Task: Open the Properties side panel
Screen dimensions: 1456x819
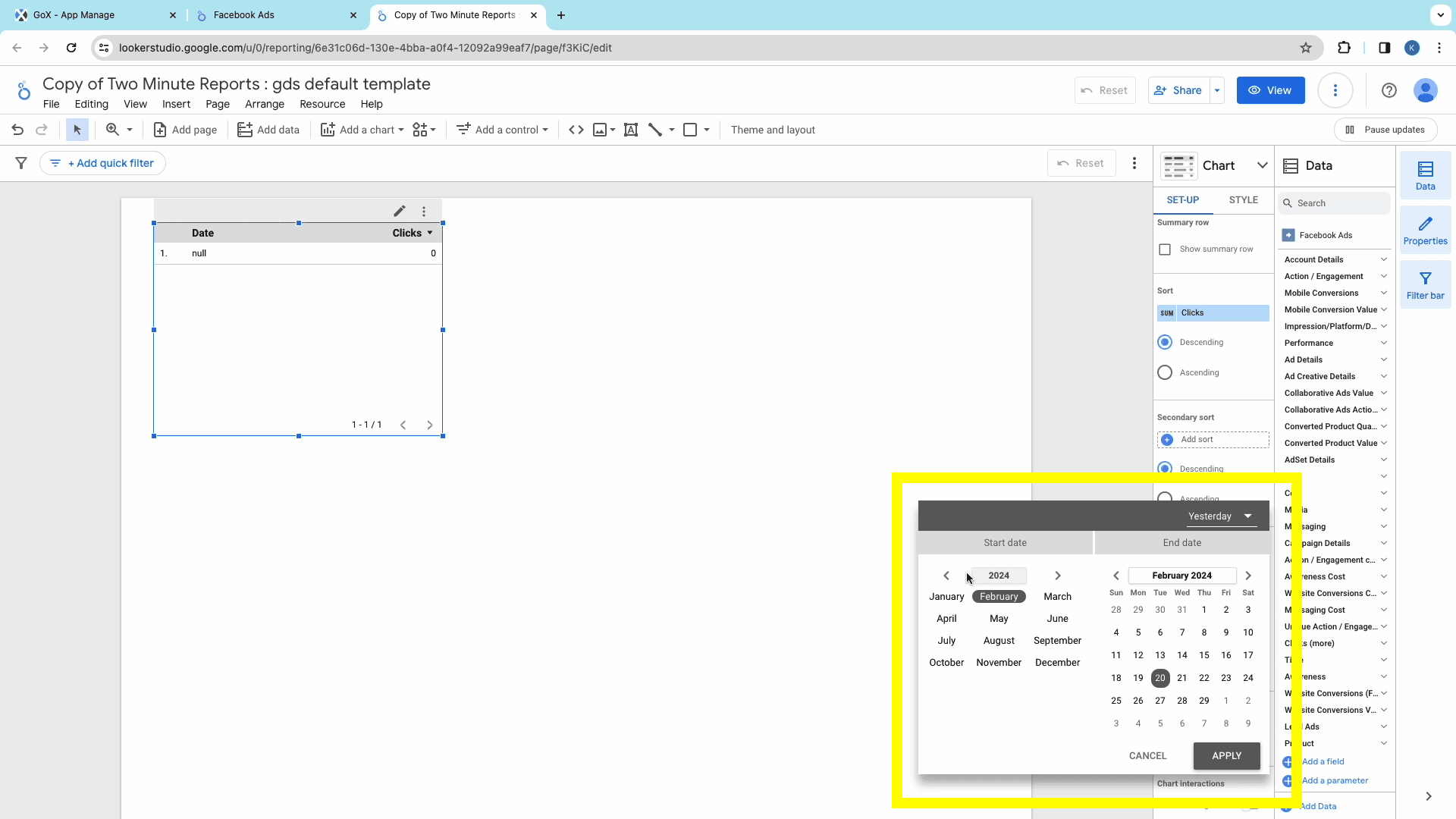Action: [1426, 231]
